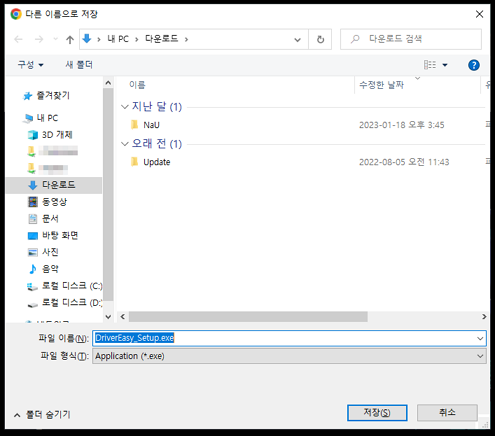Sort by the 이름 column header
This screenshot has width=495, height=436.
pos(137,85)
